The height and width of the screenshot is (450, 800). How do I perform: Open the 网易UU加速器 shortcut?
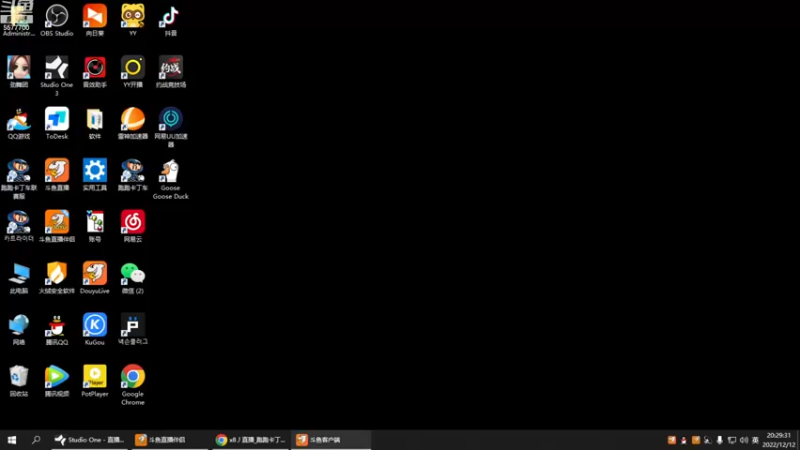[170, 127]
